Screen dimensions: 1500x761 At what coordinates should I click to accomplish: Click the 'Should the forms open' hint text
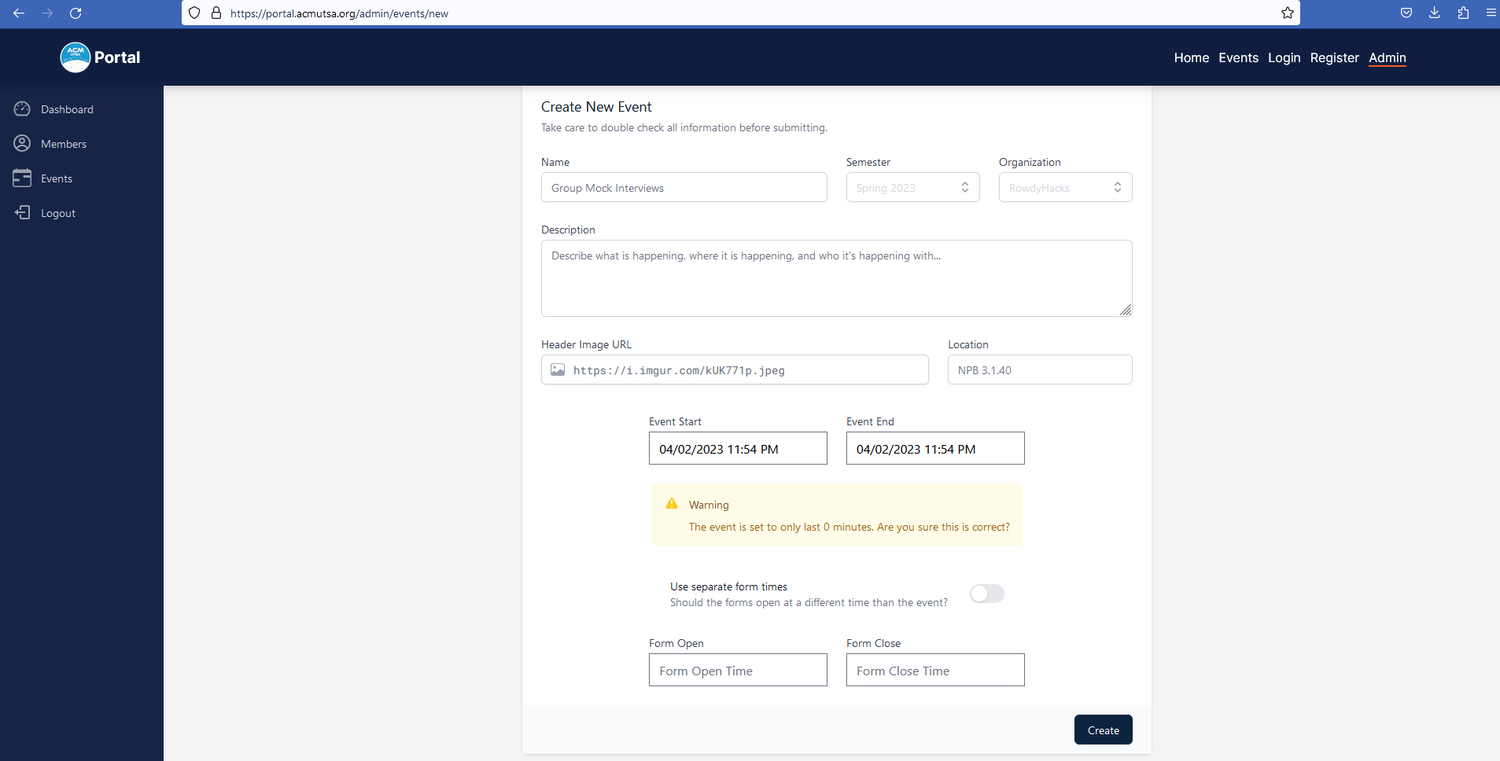(x=809, y=603)
